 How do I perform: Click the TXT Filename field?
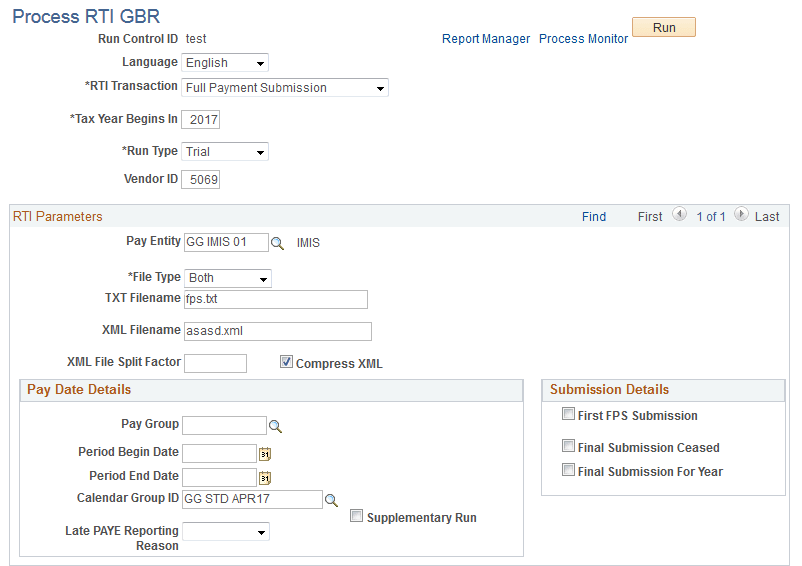276,299
